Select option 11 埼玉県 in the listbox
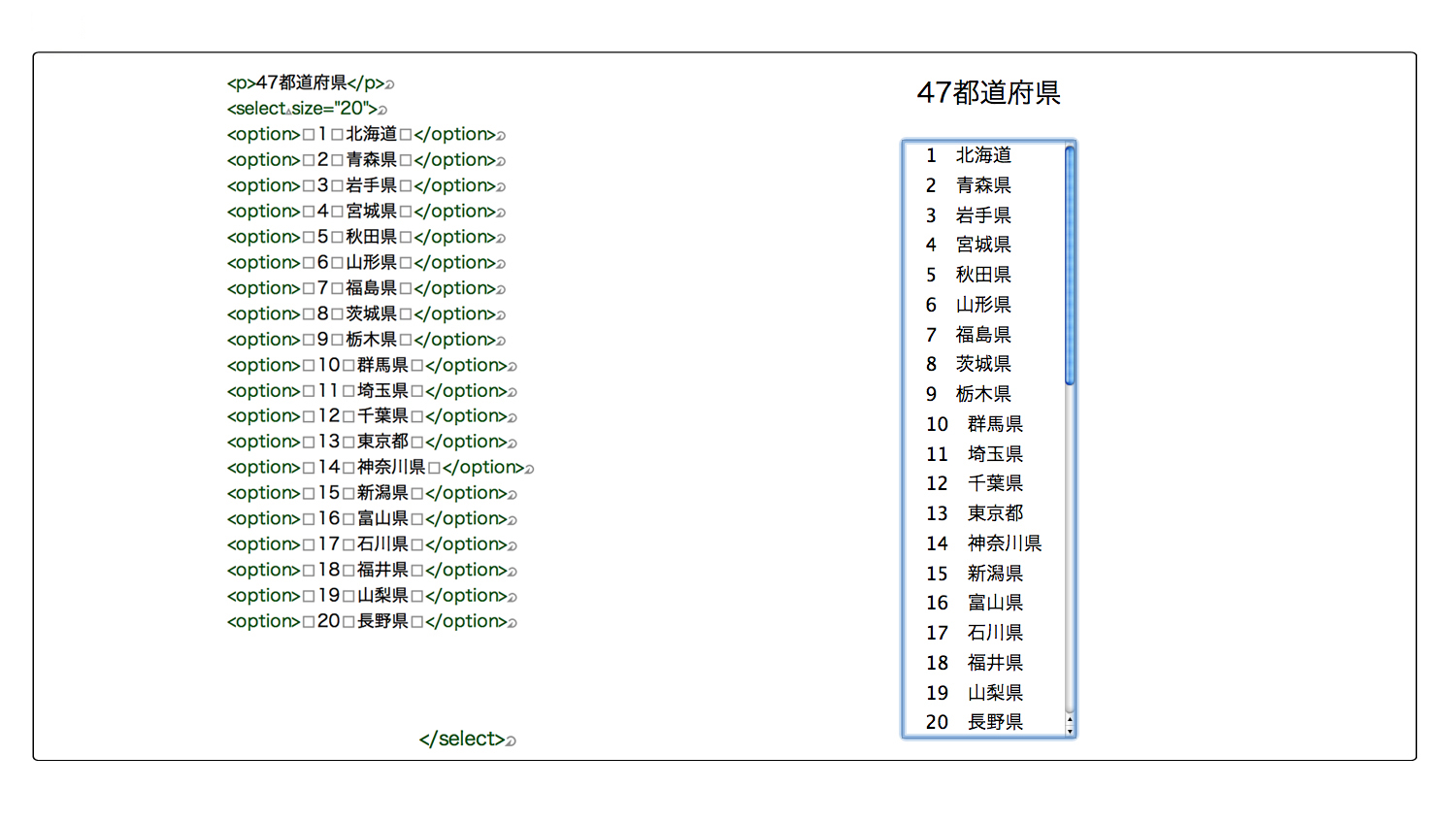This screenshot has width=1456, height=822. click(x=983, y=454)
